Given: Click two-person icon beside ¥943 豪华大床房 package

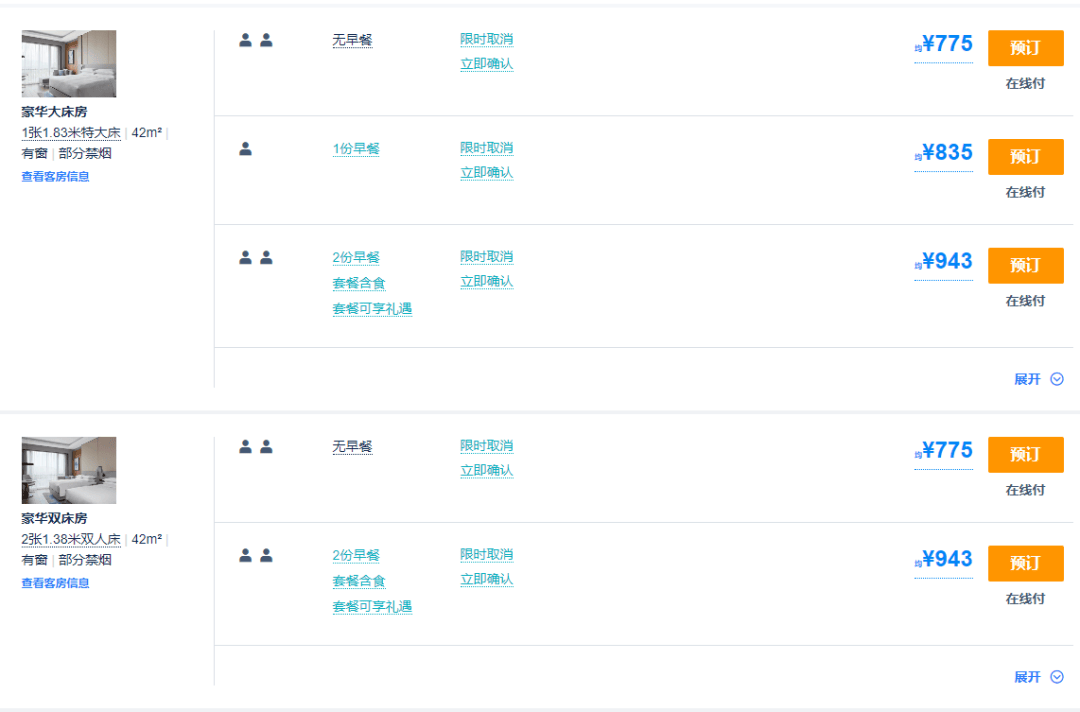Looking at the screenshot, I should coord(256,258).
